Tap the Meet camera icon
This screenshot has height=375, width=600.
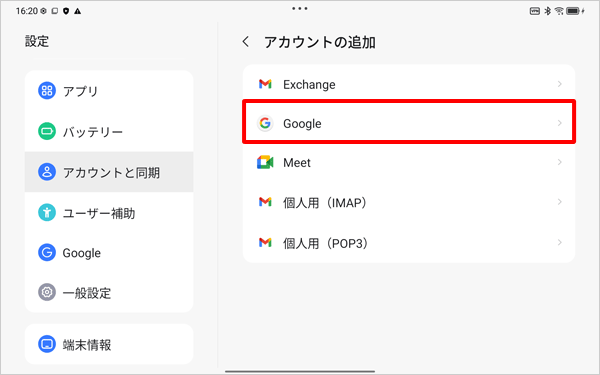coord(265,162)
